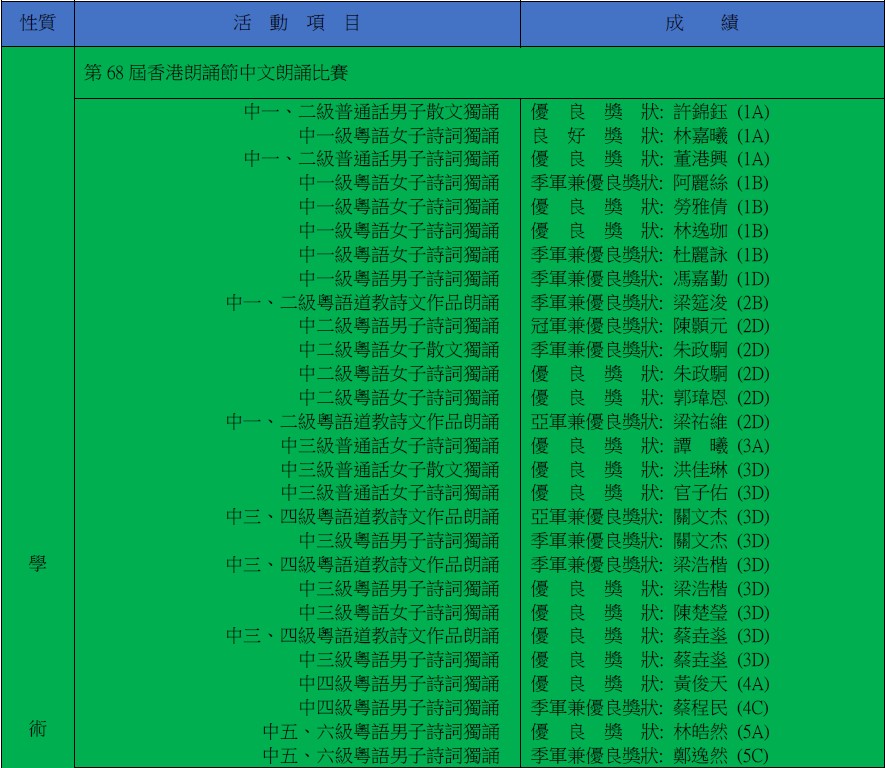The height and width of the screenshot is (768, 885).
Task: Click the 成績 column header
Action: [x=702, y=23]
